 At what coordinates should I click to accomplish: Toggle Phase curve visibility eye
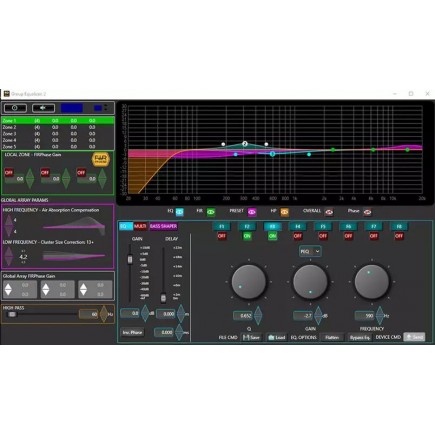[367, 212]
